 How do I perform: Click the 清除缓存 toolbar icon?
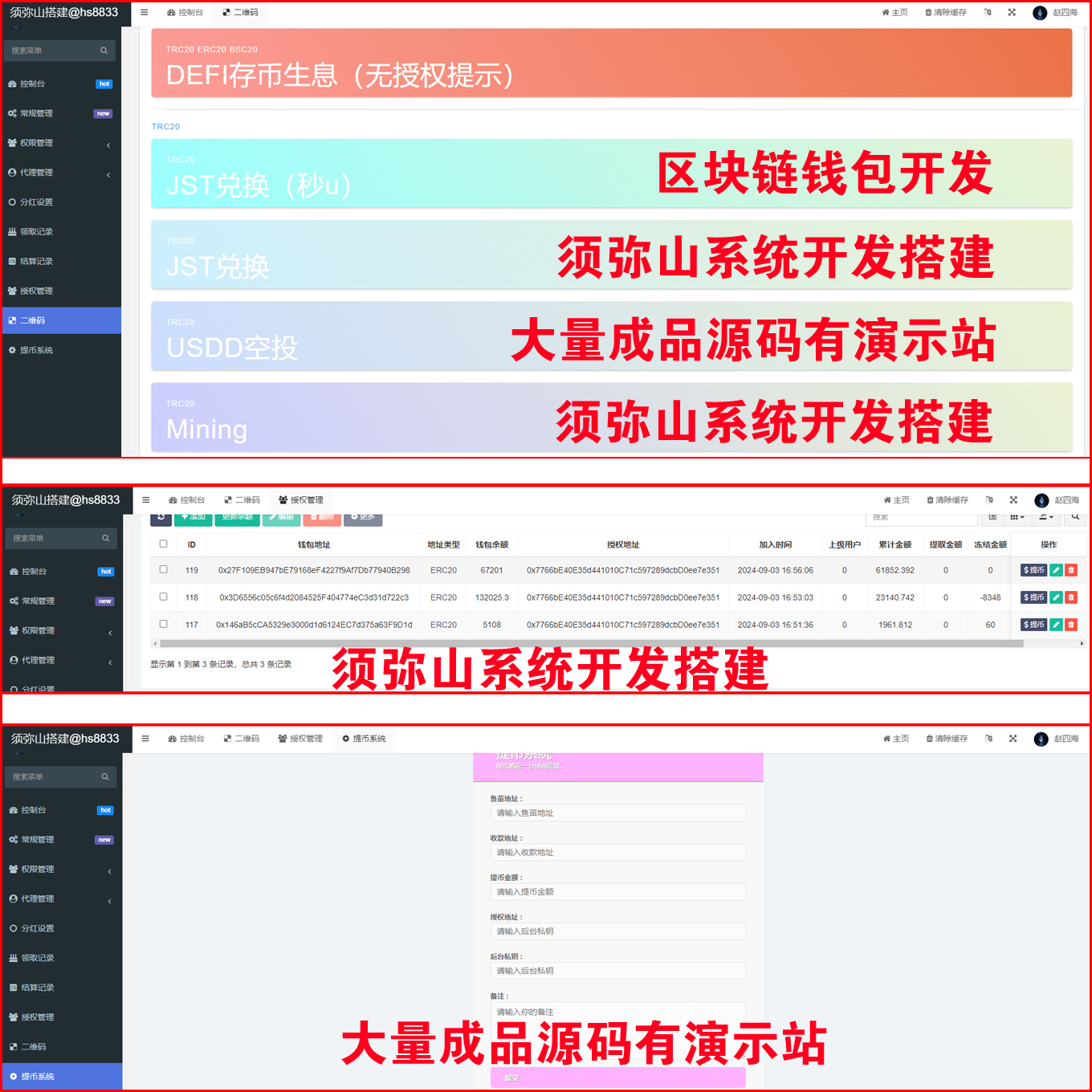[945, 12]
